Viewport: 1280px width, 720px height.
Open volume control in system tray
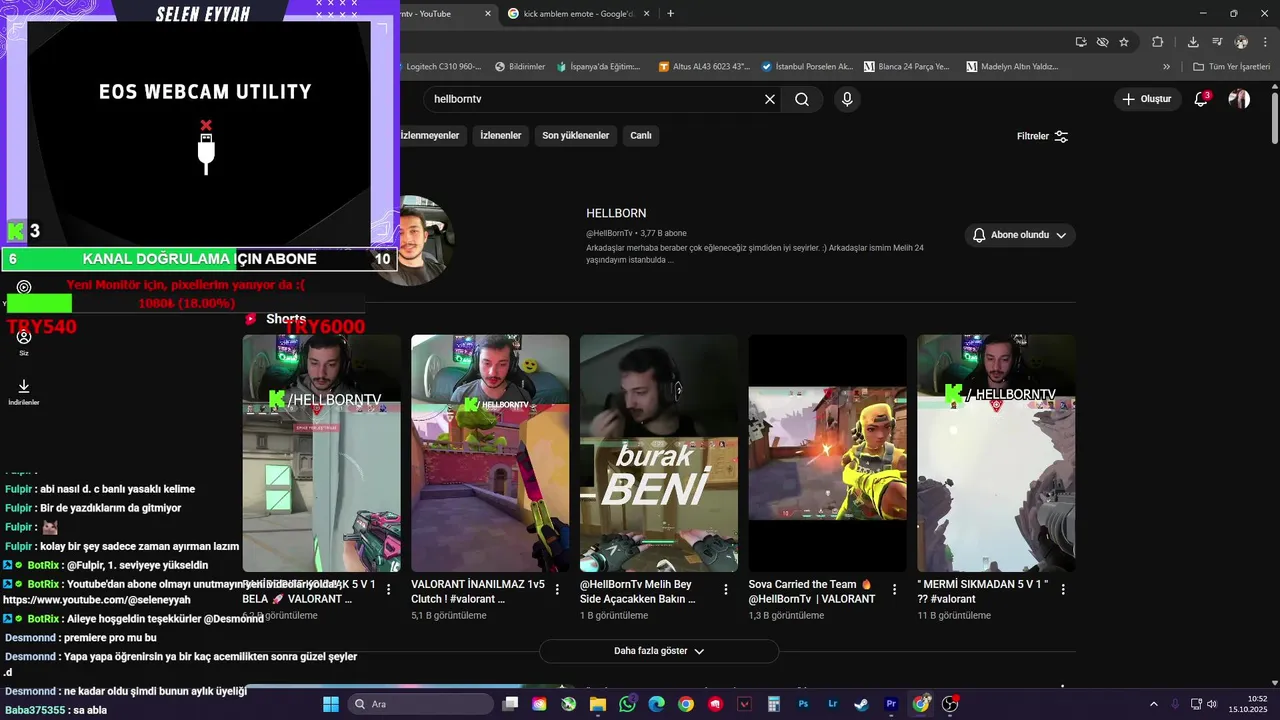point(1212,704)
